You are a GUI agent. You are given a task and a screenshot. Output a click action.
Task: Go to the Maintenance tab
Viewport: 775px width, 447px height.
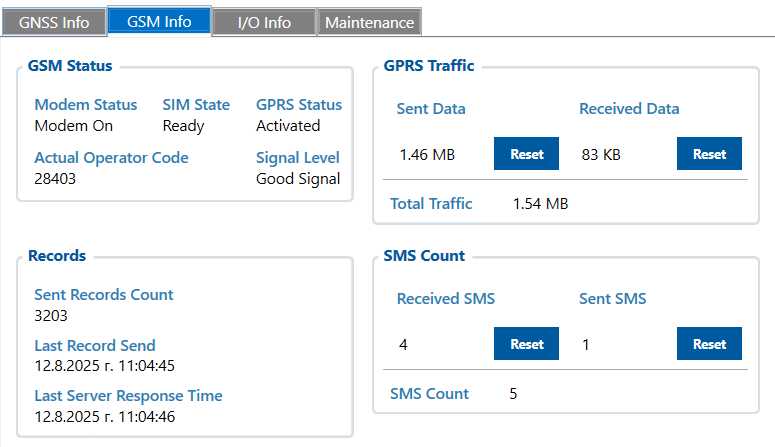369,22
